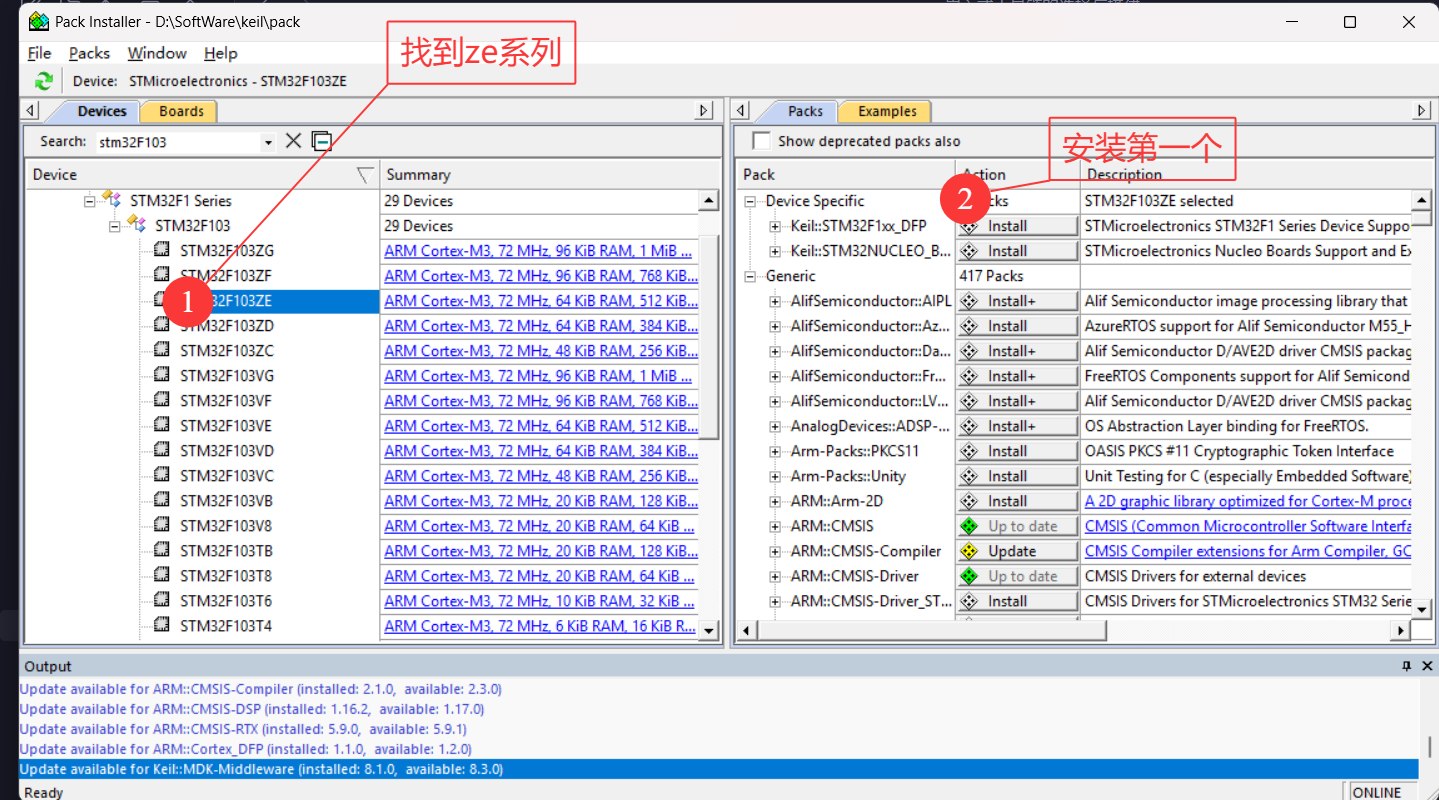Image resolution: width=1439 pixels, height=800 pixels.
Task: Click the chip icon beside STM32F103T8
Action: click(x=162, y=575)
